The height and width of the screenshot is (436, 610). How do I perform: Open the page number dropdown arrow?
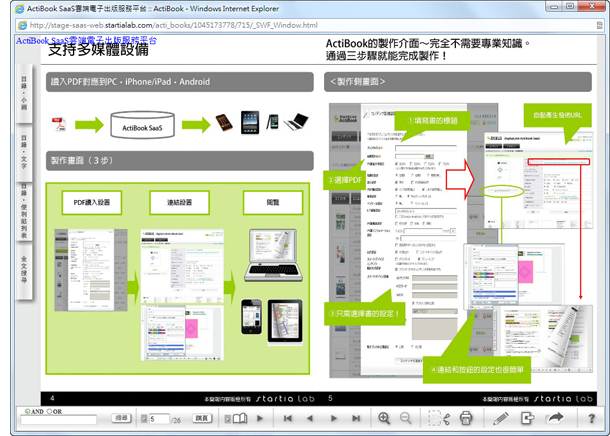(144, 419)
